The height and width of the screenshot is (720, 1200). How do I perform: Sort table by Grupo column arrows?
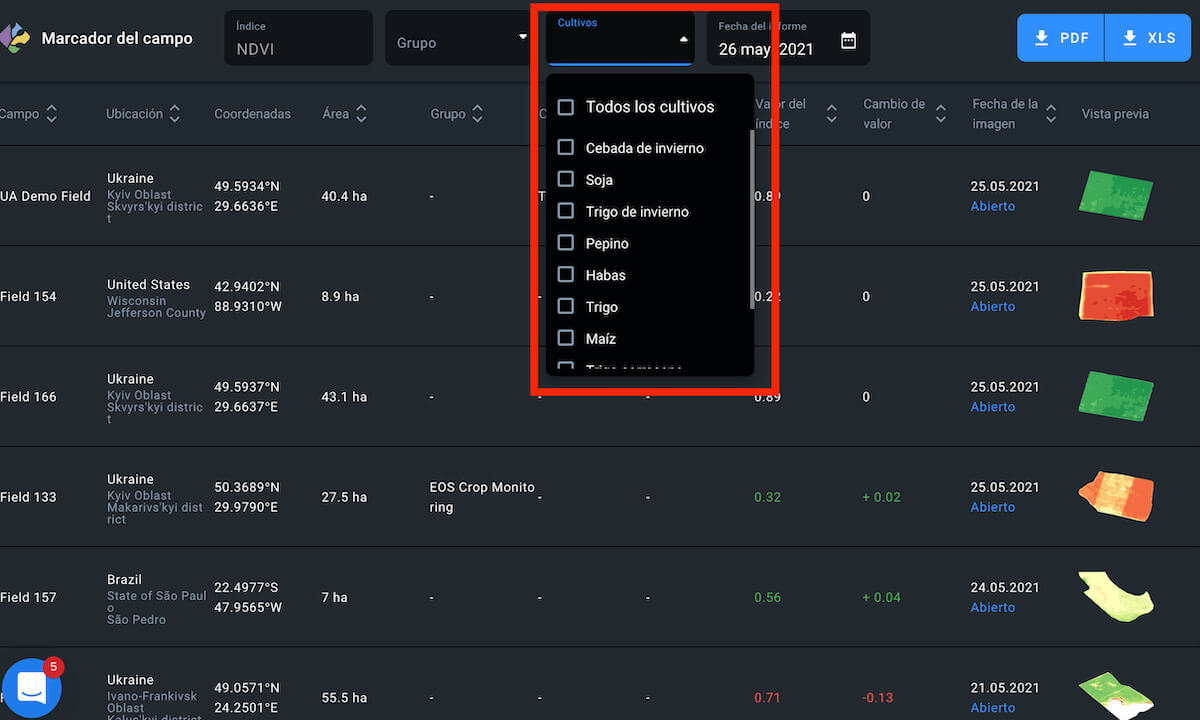(x=477, y=114)
